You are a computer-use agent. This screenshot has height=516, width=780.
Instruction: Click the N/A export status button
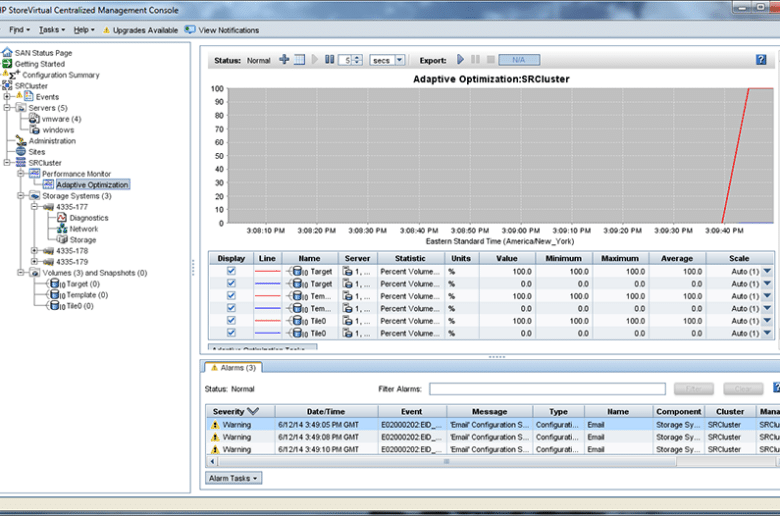(x=519, y=60)
